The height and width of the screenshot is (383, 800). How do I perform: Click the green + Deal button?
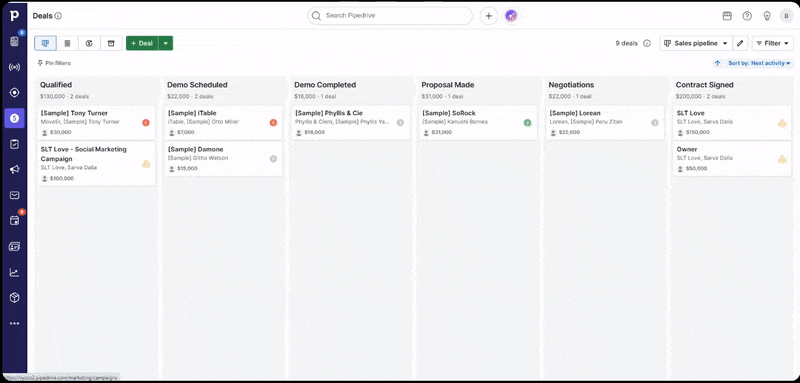pyautogui.click(x=142, y=43)
